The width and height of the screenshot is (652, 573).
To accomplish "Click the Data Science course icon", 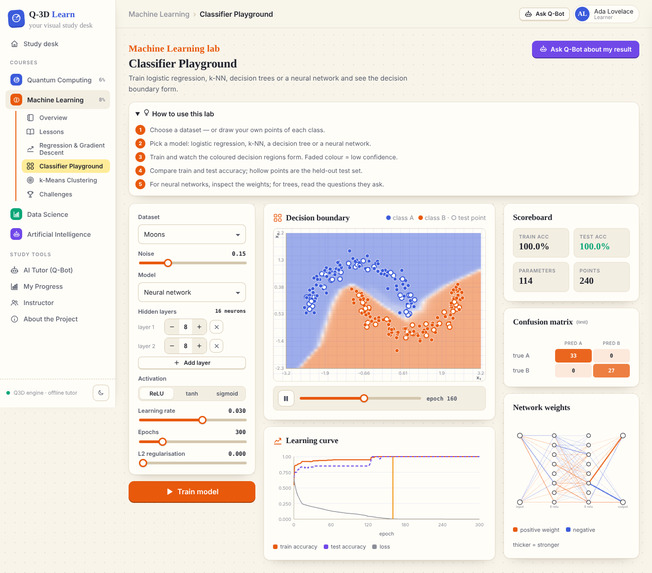I will point(16,214).
